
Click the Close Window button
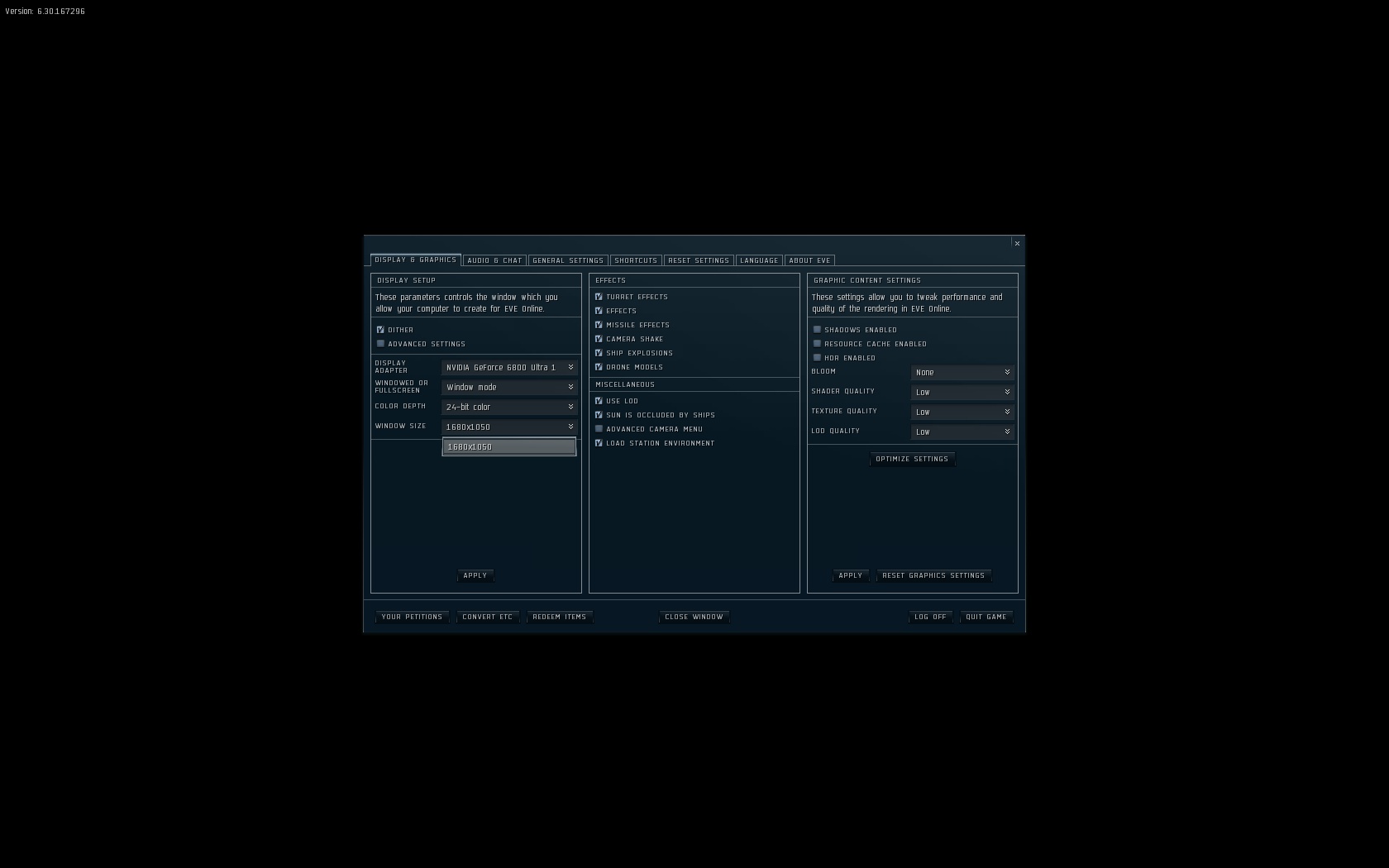point(694,618)
